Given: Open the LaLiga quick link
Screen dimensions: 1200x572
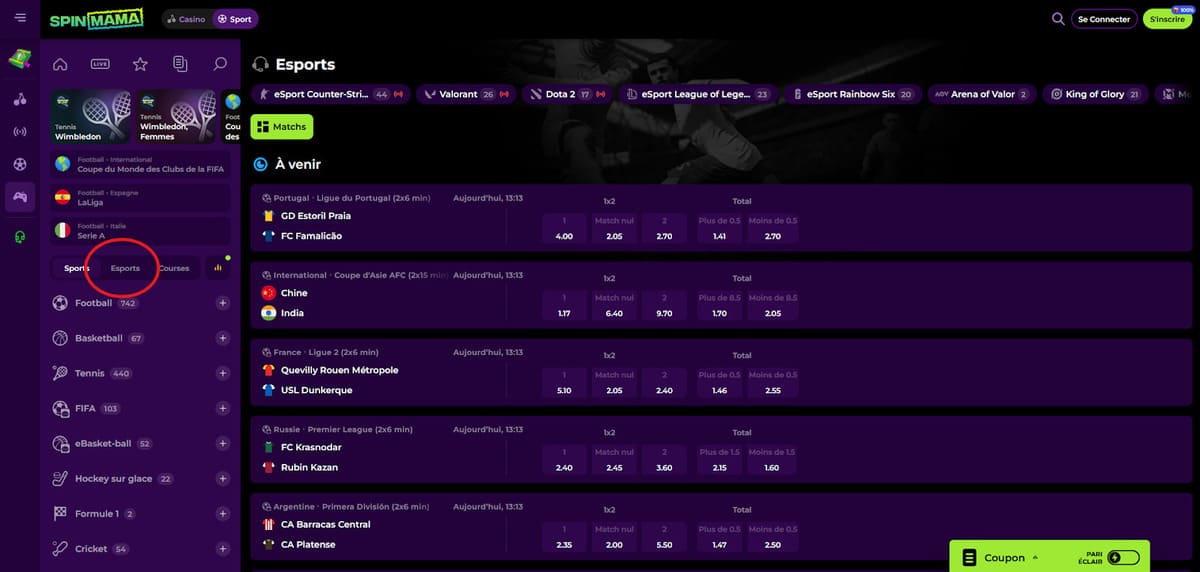Looking at the screenshot, I should 140,197.
